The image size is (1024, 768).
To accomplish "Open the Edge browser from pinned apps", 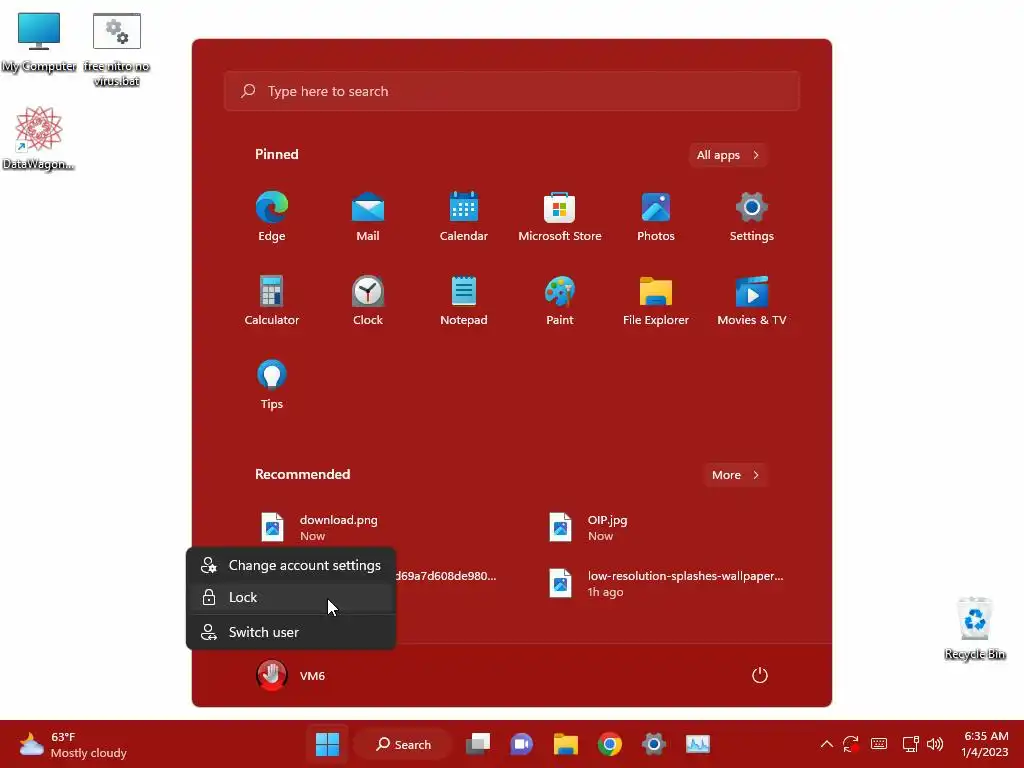I will coord(272,217).
